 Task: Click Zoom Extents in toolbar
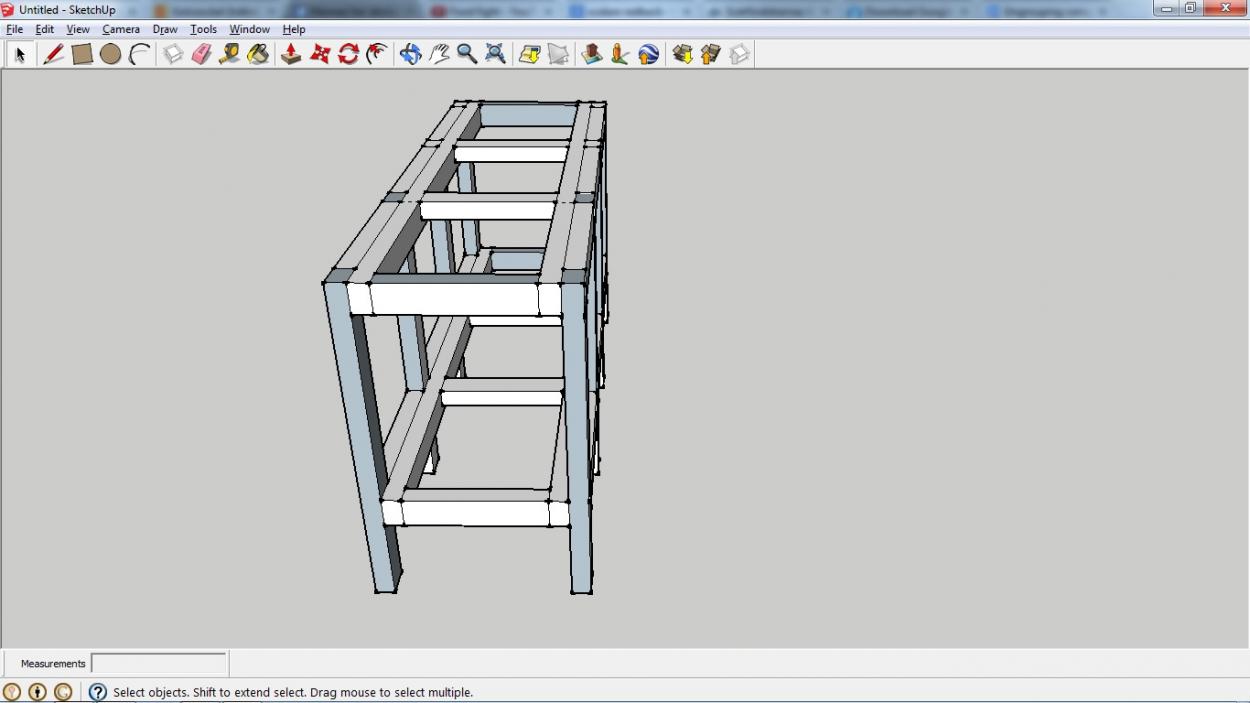tap(495, 55)
